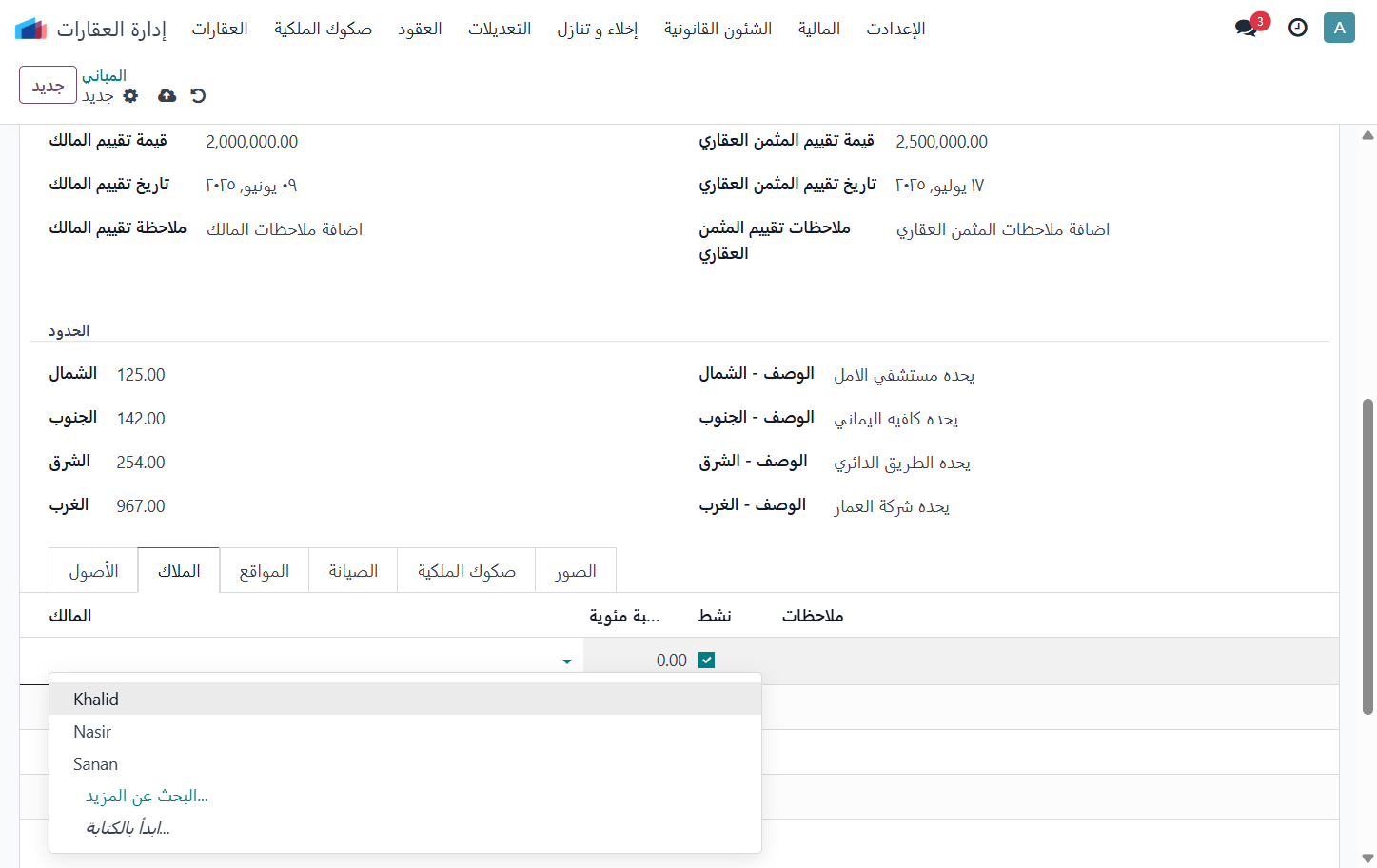1377x868 pixels.
Task: Switch to the الصيانة tab
Action: coord(353,571)
